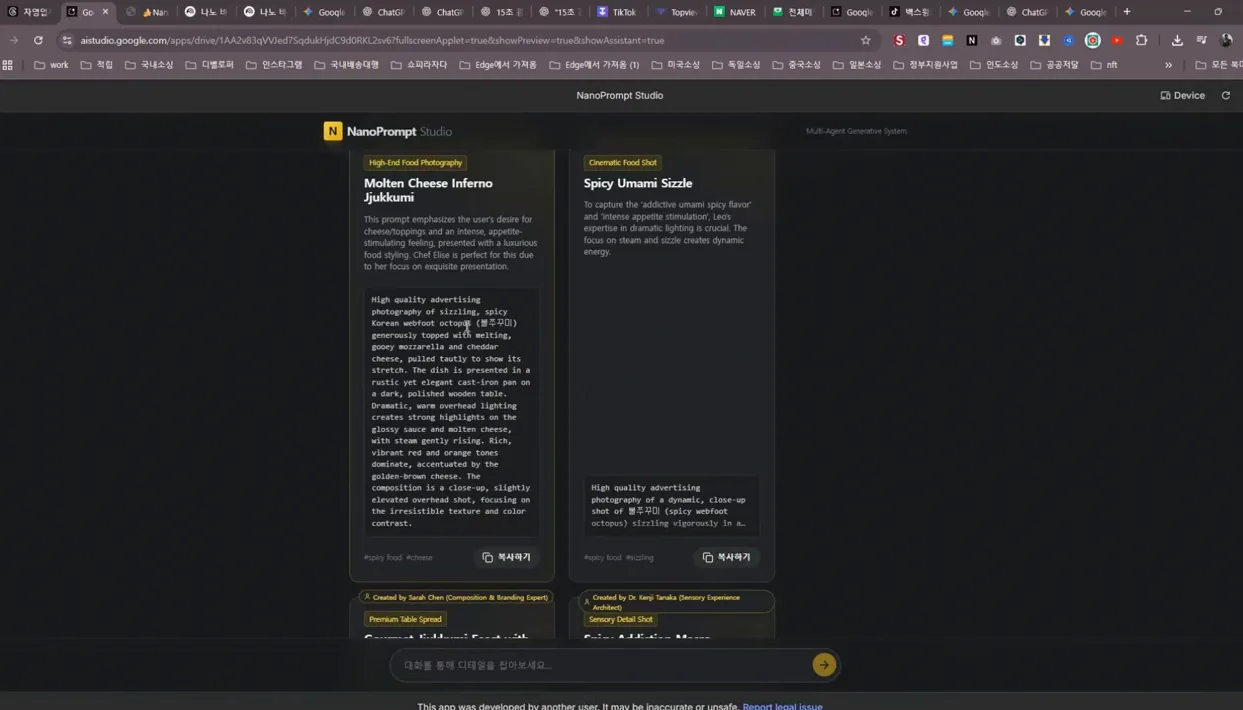Open the nft bookmark folder

coord(1103,65)
